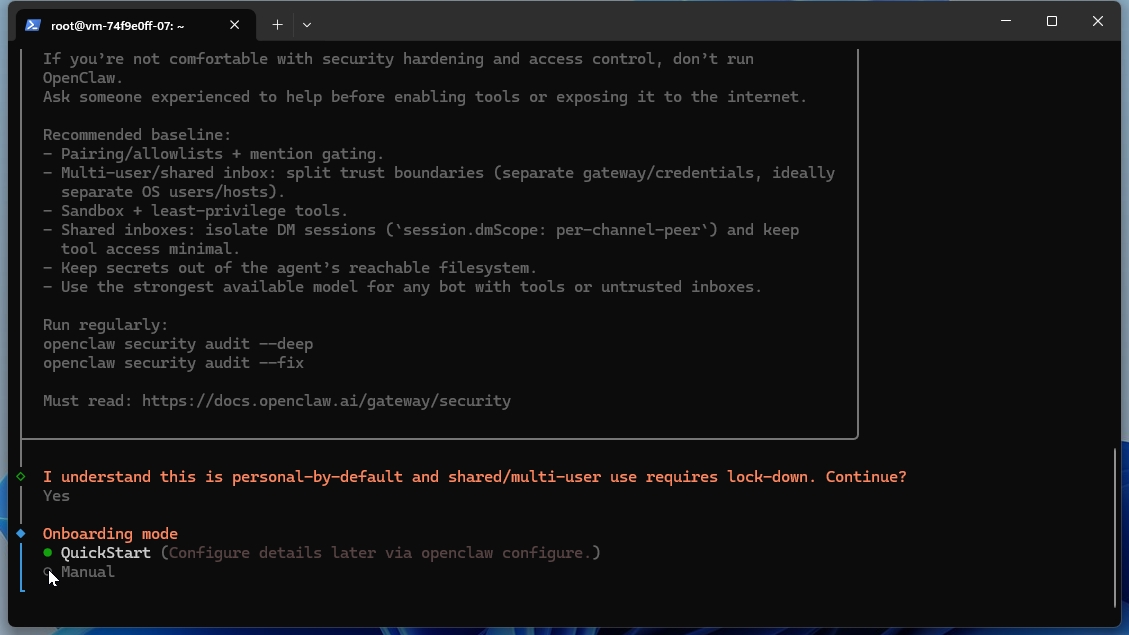This screenshot has width=1129, height=635.
Task: Click the X icon to close the root@vm tab
Action: (x=235, y=25)
